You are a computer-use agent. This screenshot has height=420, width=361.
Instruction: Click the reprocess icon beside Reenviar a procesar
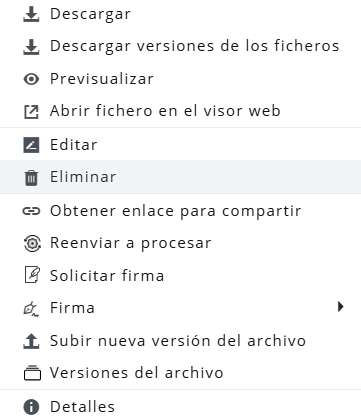click(x=32, y=243)
